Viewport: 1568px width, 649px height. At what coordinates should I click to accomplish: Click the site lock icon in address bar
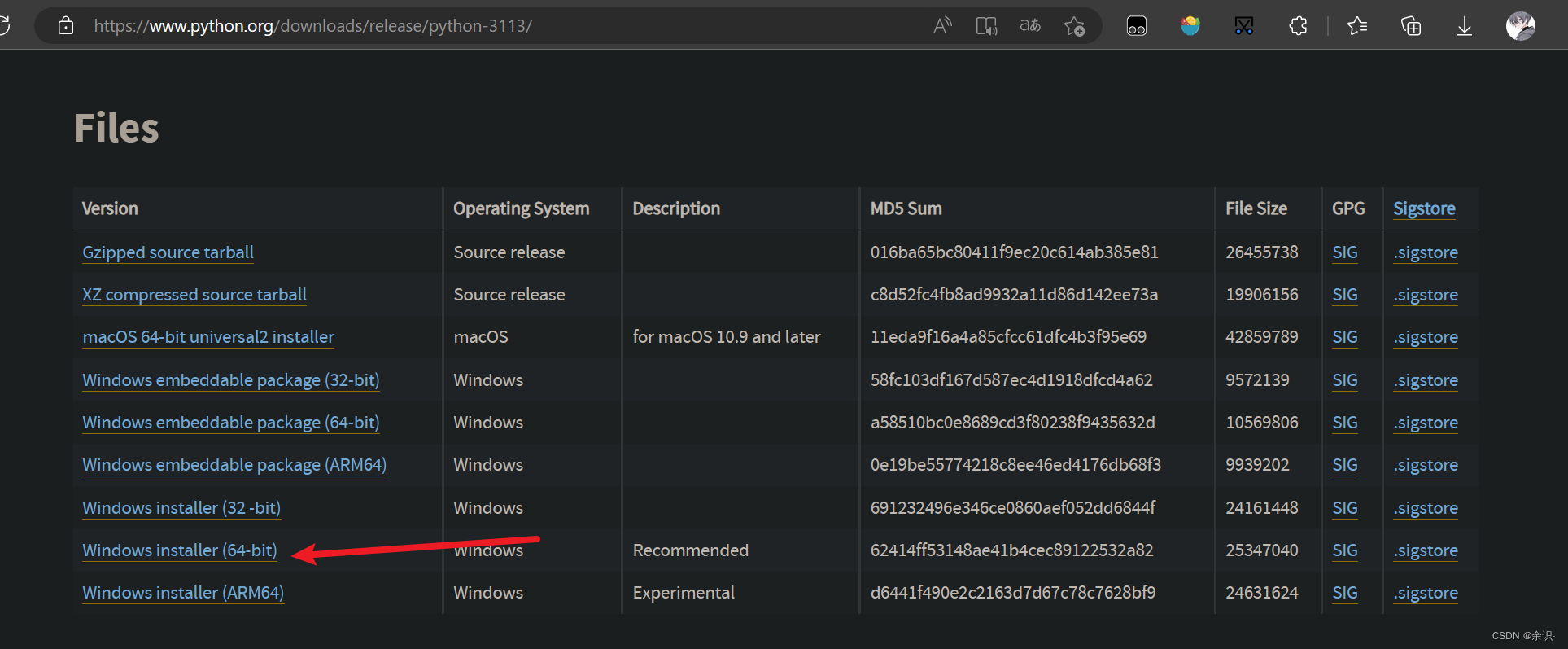click(x=66, y=26)
